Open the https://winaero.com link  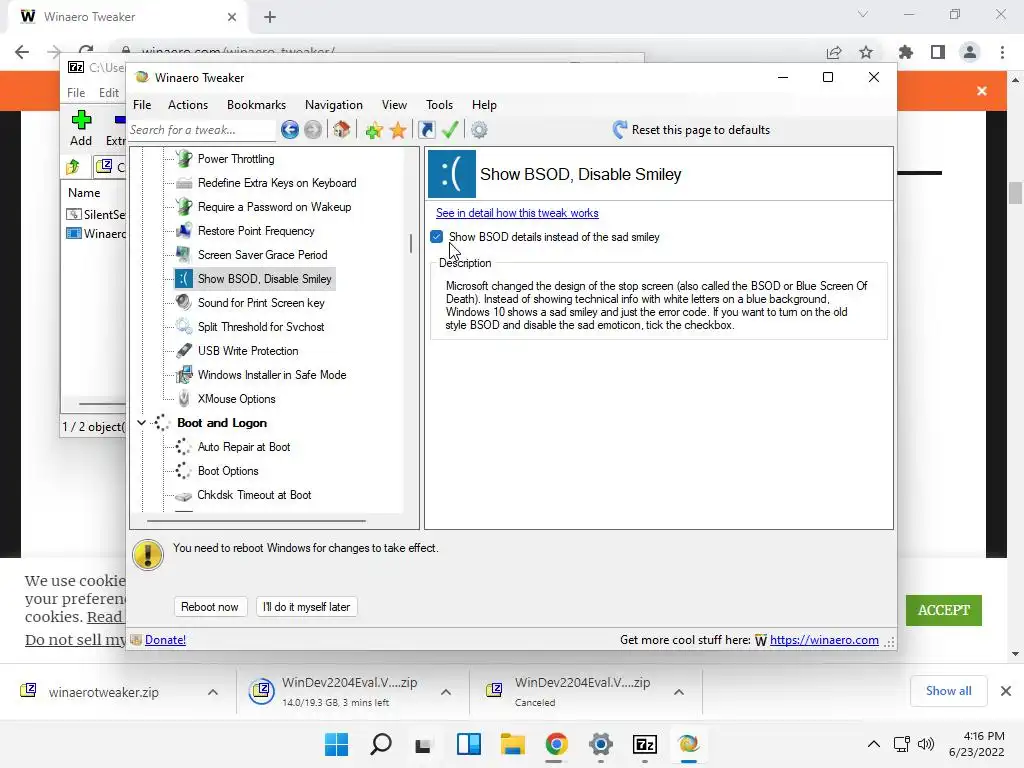point(824,640)
